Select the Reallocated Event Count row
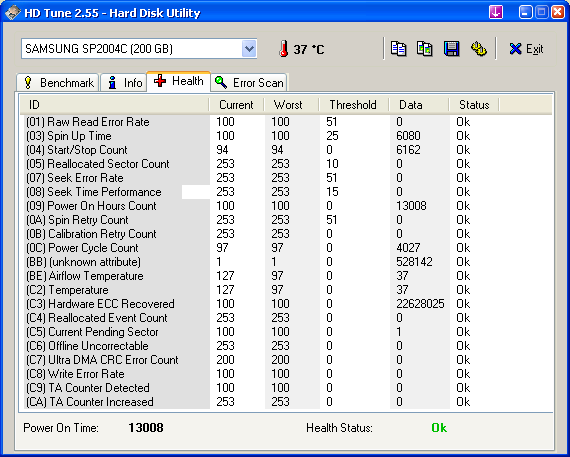570x457 pixels. [x=286, y=318]
